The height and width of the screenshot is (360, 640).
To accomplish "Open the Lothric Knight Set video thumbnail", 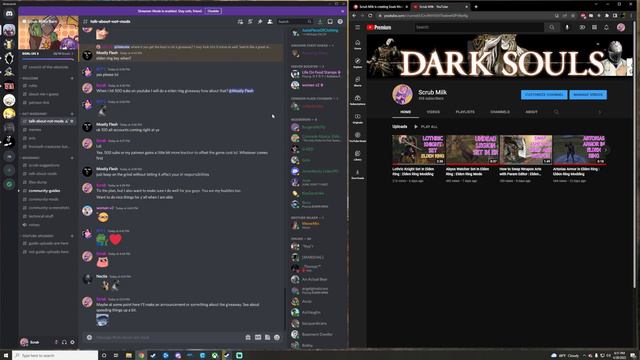I will tap(418, 150).
